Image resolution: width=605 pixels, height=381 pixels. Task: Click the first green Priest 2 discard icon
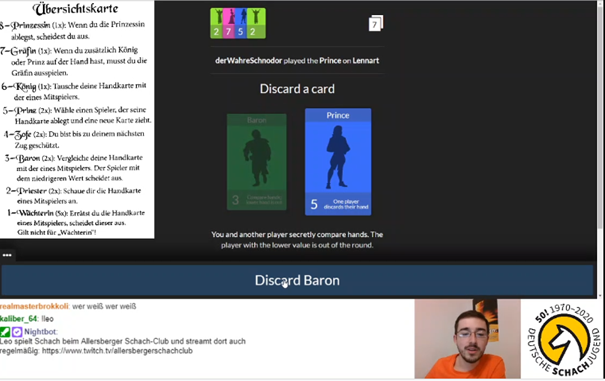[216, 23]
